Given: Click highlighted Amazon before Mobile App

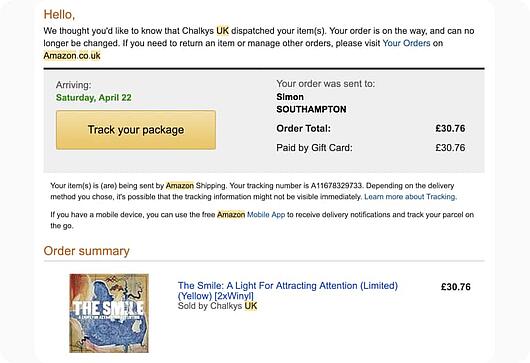Looking at the screenshot, I should click(231, 215).
